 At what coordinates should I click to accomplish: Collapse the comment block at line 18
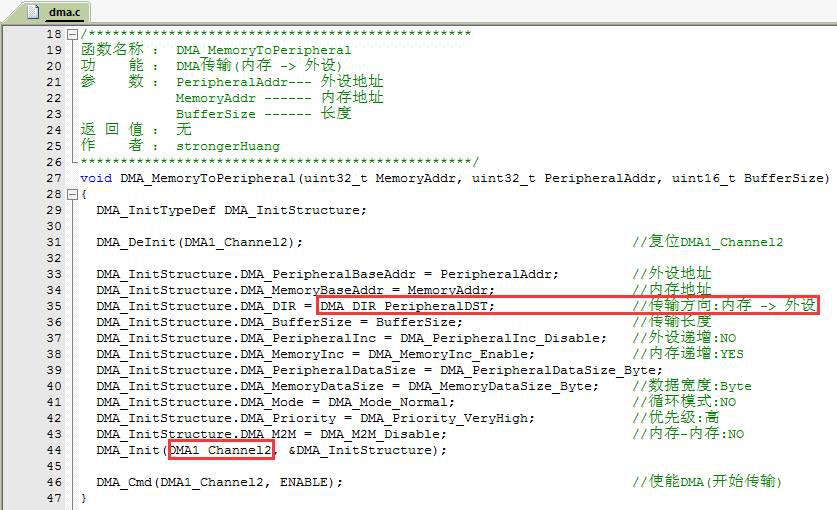point(73,35)
